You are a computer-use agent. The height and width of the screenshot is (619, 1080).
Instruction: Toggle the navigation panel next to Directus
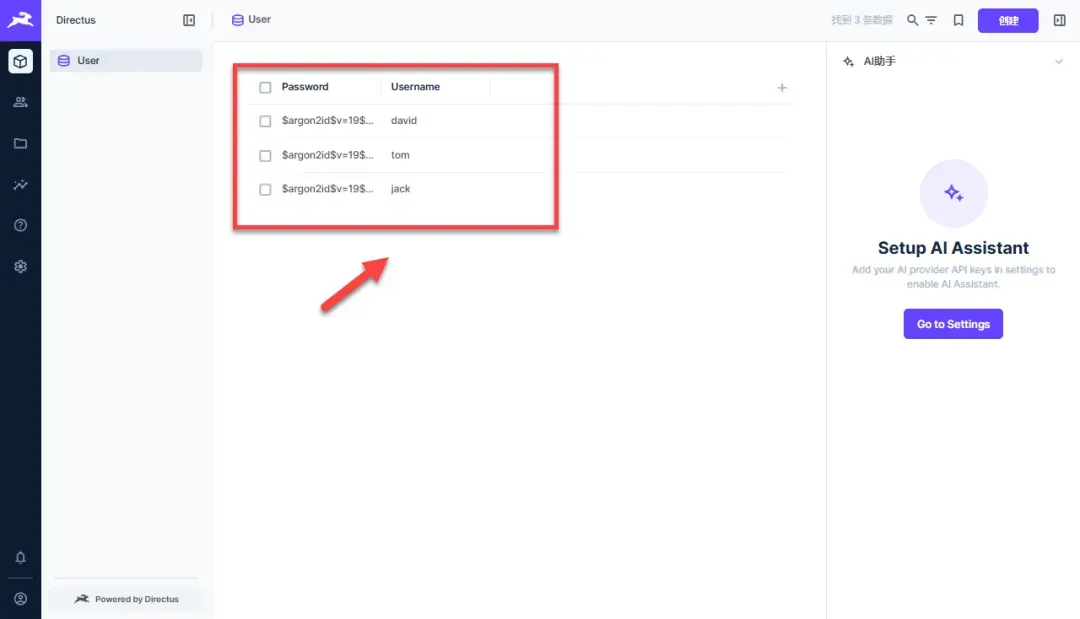click(x=189, y=20)
